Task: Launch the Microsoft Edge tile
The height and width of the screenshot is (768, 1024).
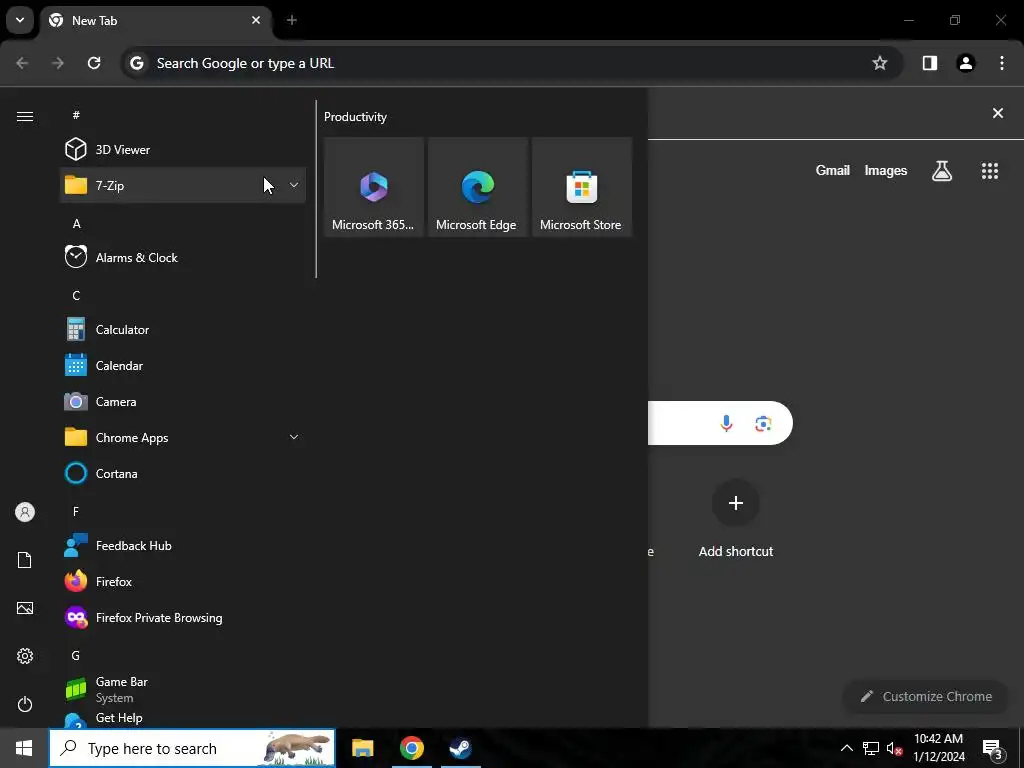Action: click(x=477, y=187)
